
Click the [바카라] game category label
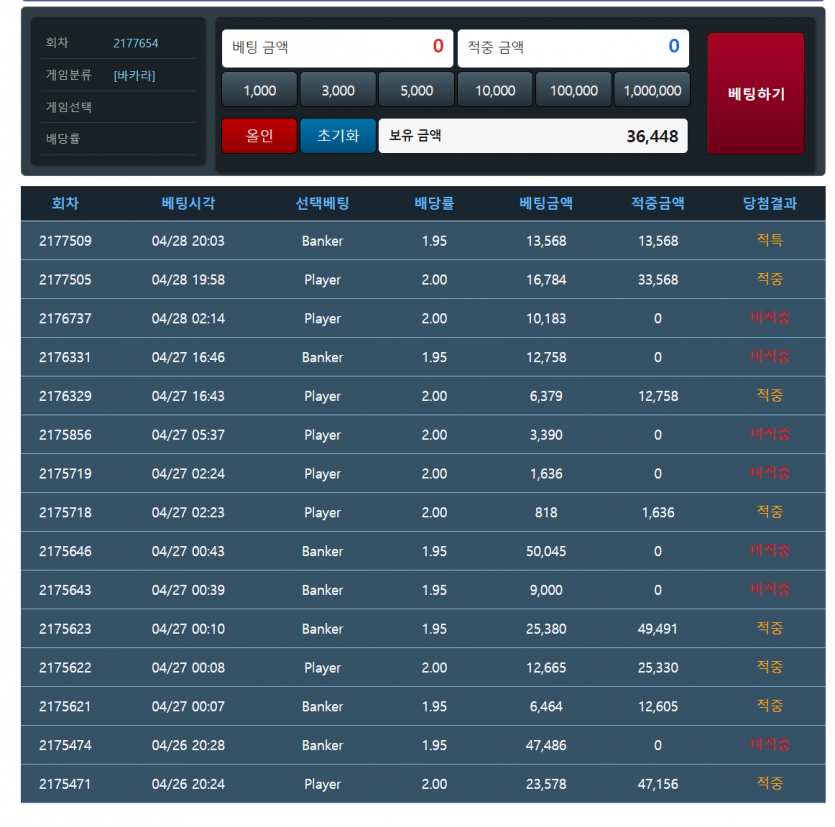coord(134,75)
